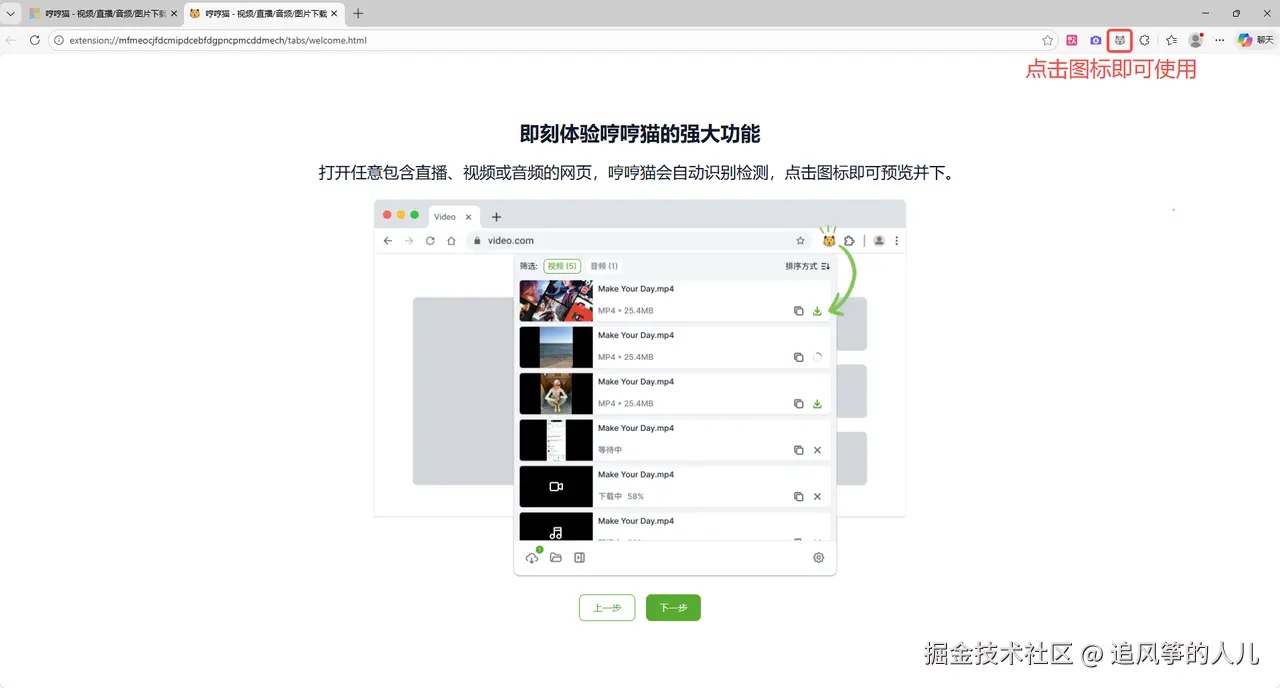Open the browser profile avatar
This screenshot has width=1280, height=688.
[1196, 40]
